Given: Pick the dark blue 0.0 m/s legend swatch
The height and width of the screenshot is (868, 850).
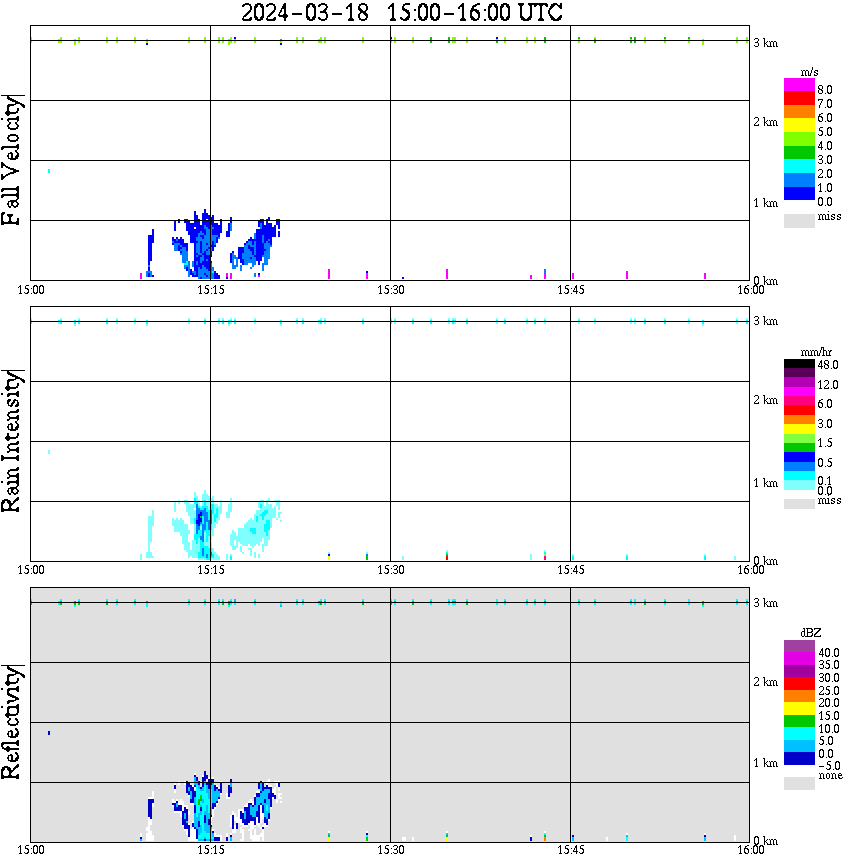Looking at the screenshot, I should (799, 193).
